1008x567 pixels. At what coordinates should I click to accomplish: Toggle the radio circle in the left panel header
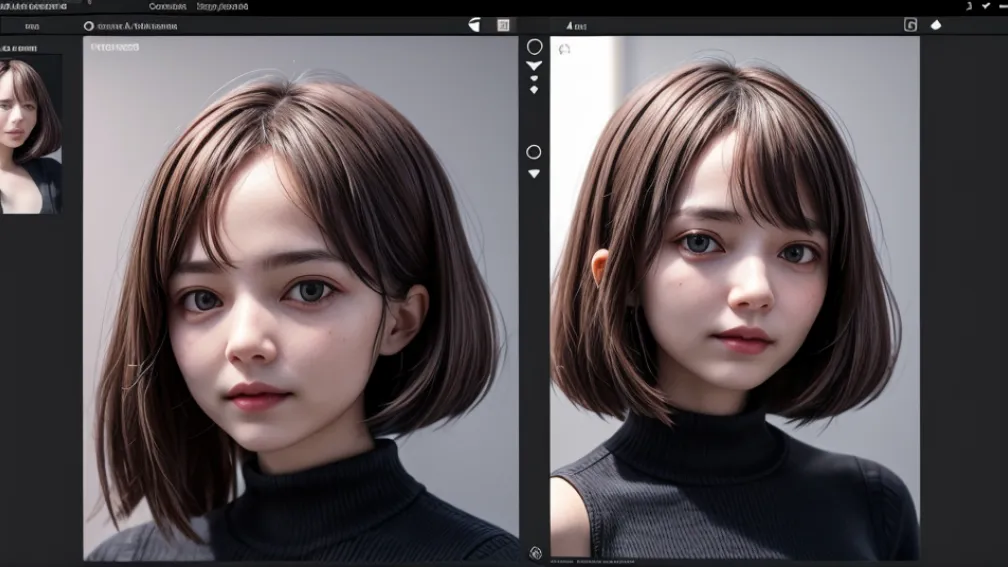point(89,26)
